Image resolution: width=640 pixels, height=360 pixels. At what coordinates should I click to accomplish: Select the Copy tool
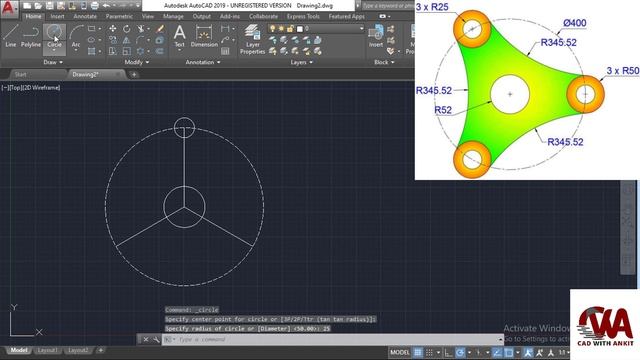click(x=113, y=40)
